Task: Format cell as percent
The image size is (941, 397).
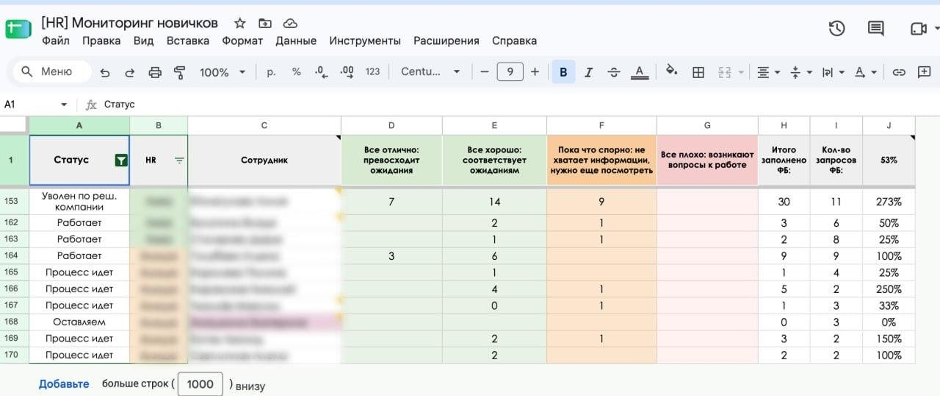Action: 296,72
